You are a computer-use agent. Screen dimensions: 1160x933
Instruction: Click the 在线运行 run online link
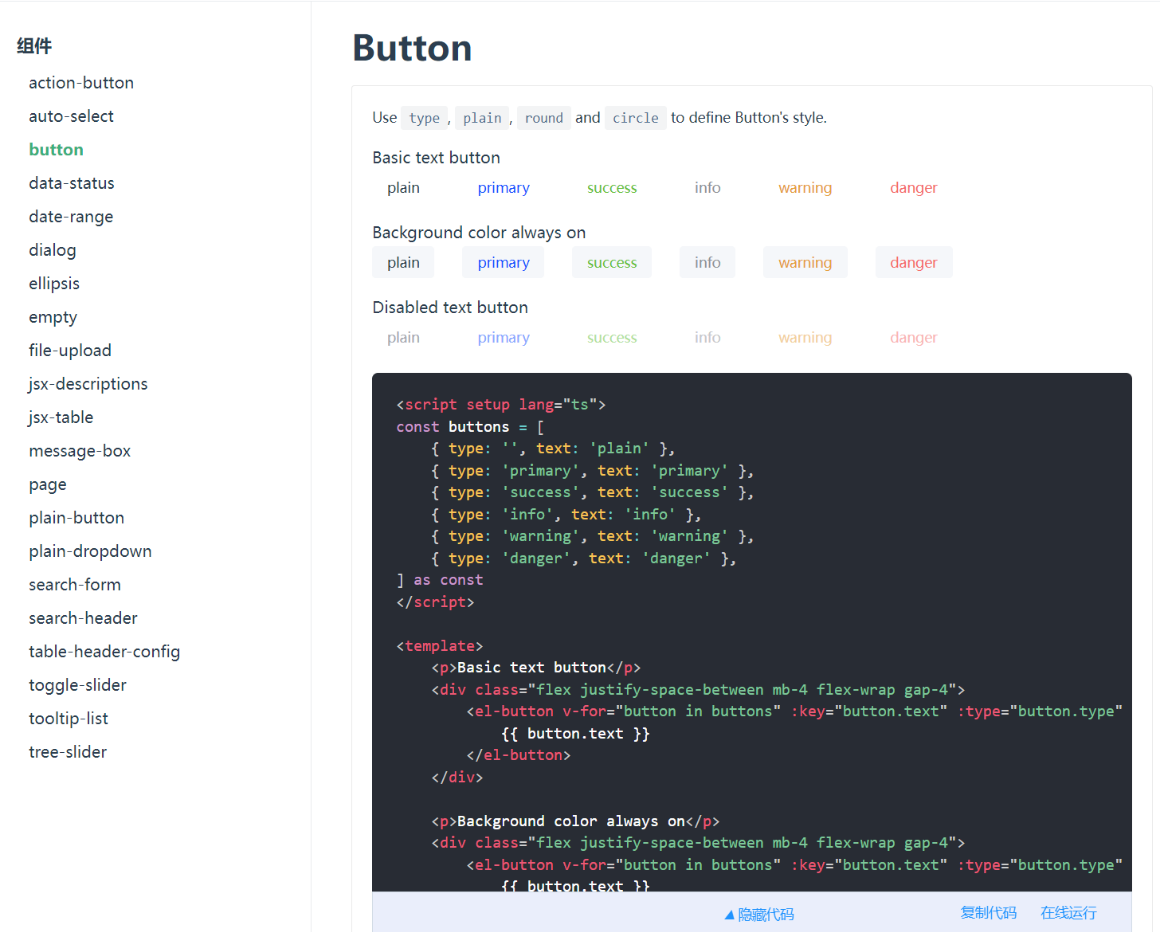pos(1068,912)
